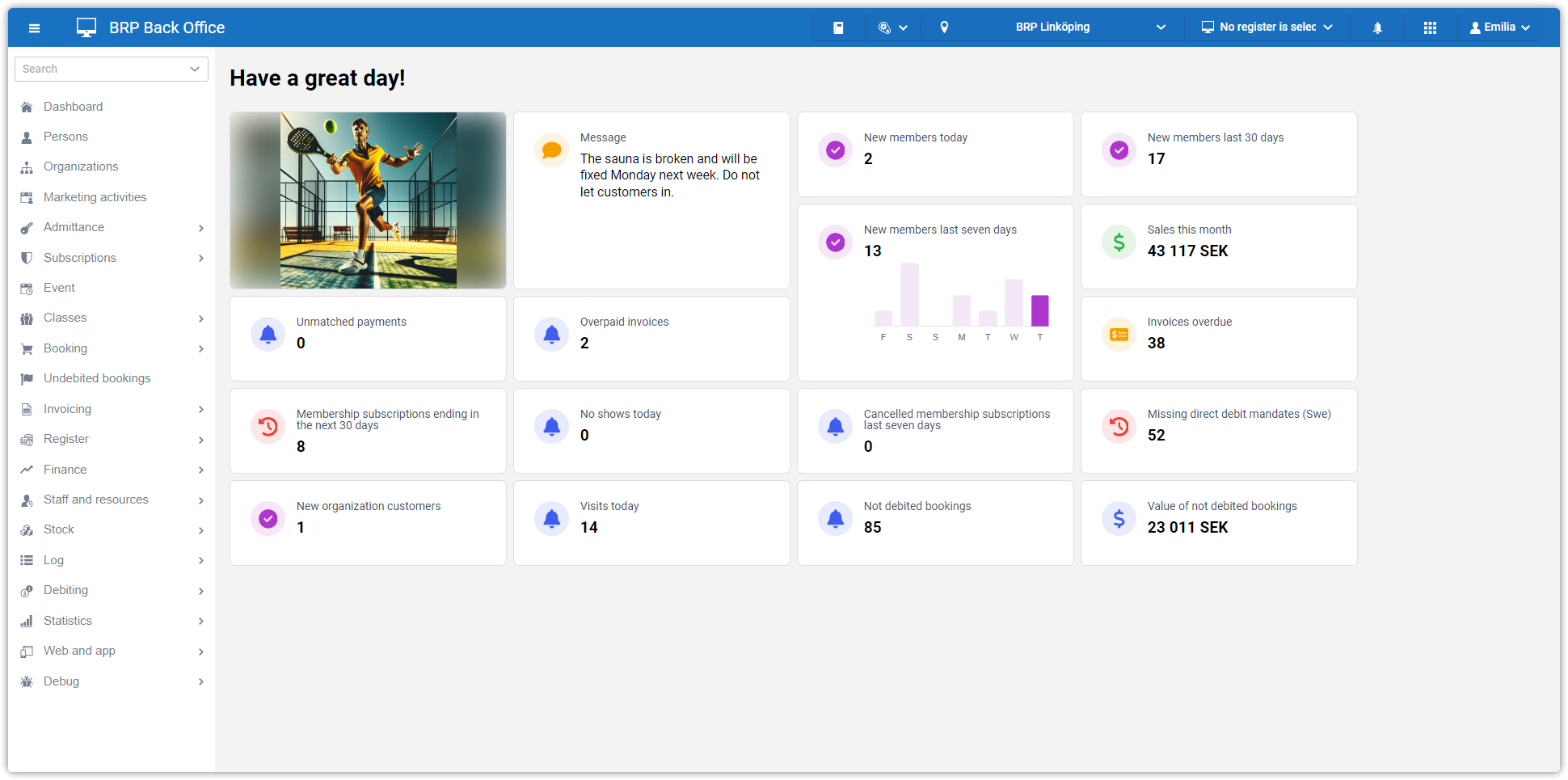Expand the Invoicing sidebar section
This screenshot has width=1568, height=780.
coord(112,409)
